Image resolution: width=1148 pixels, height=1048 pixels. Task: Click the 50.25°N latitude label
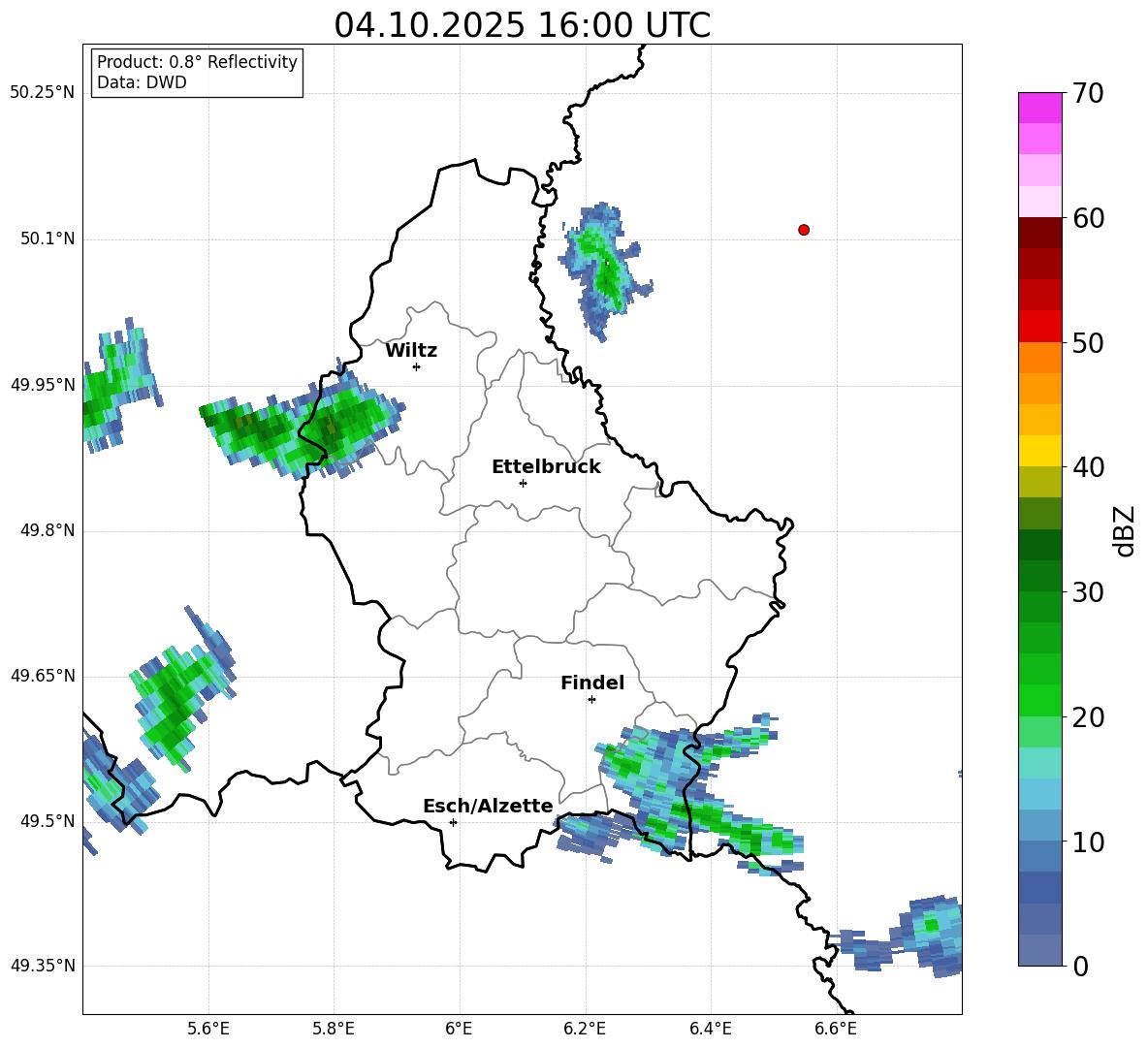43,93
